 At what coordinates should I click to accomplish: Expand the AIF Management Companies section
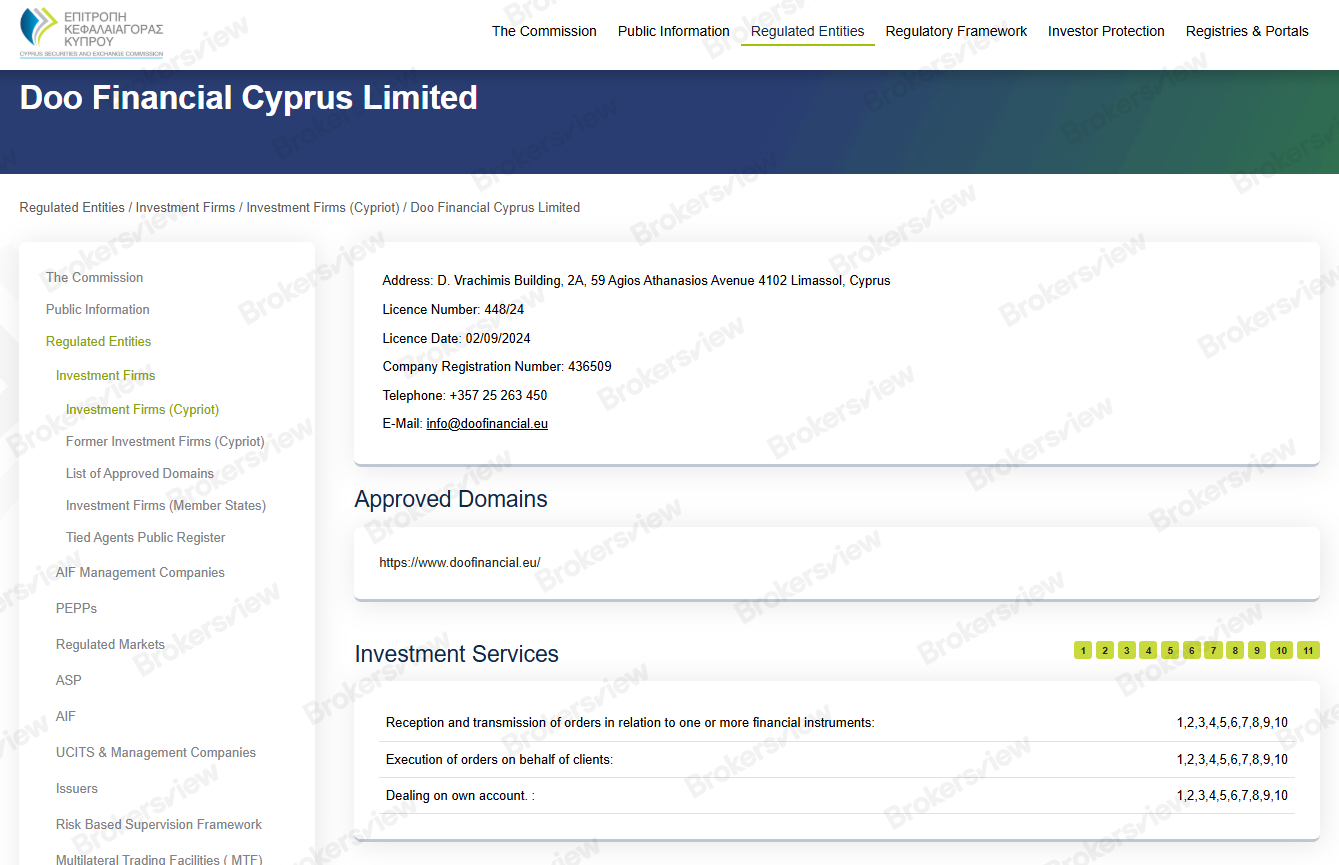140,572
